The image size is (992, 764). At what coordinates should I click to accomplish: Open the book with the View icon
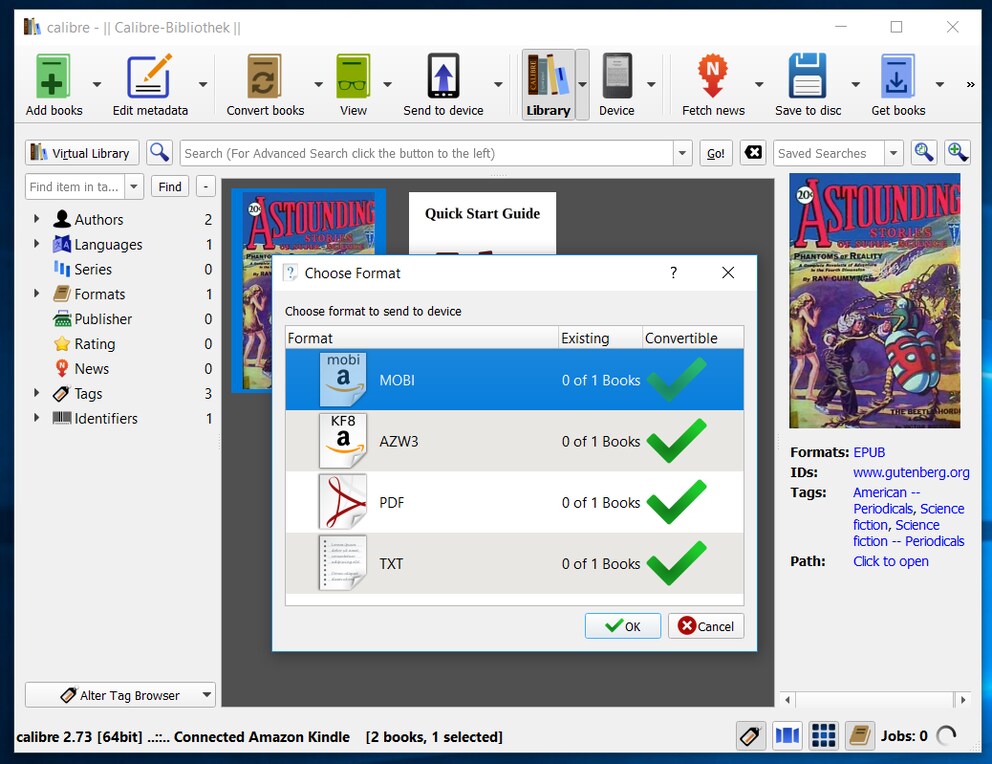(353, 77)
